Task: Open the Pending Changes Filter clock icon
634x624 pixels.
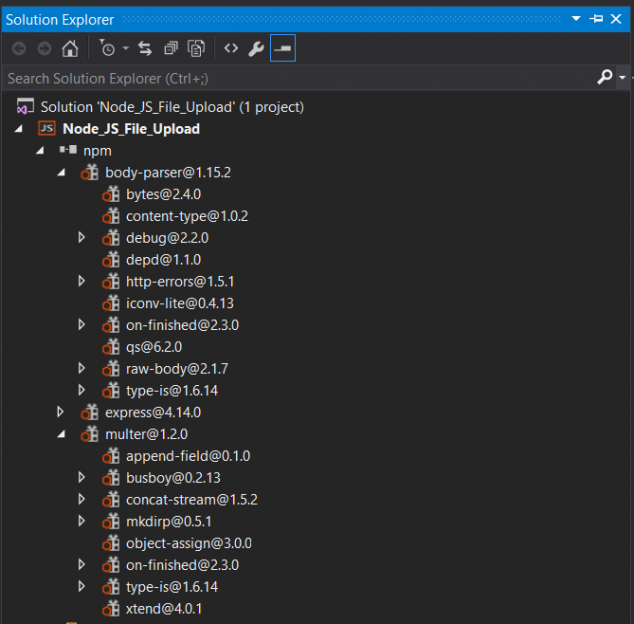Action: (x=108, y=49)
